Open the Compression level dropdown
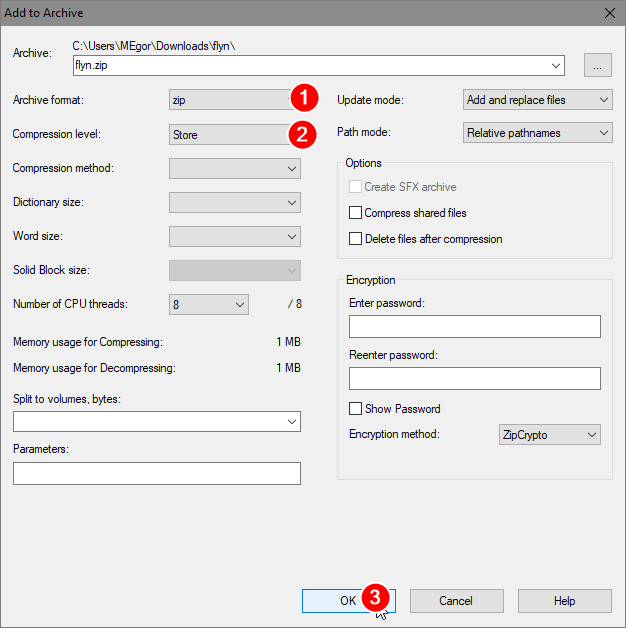626x628 pixels. tap(230, 135)
